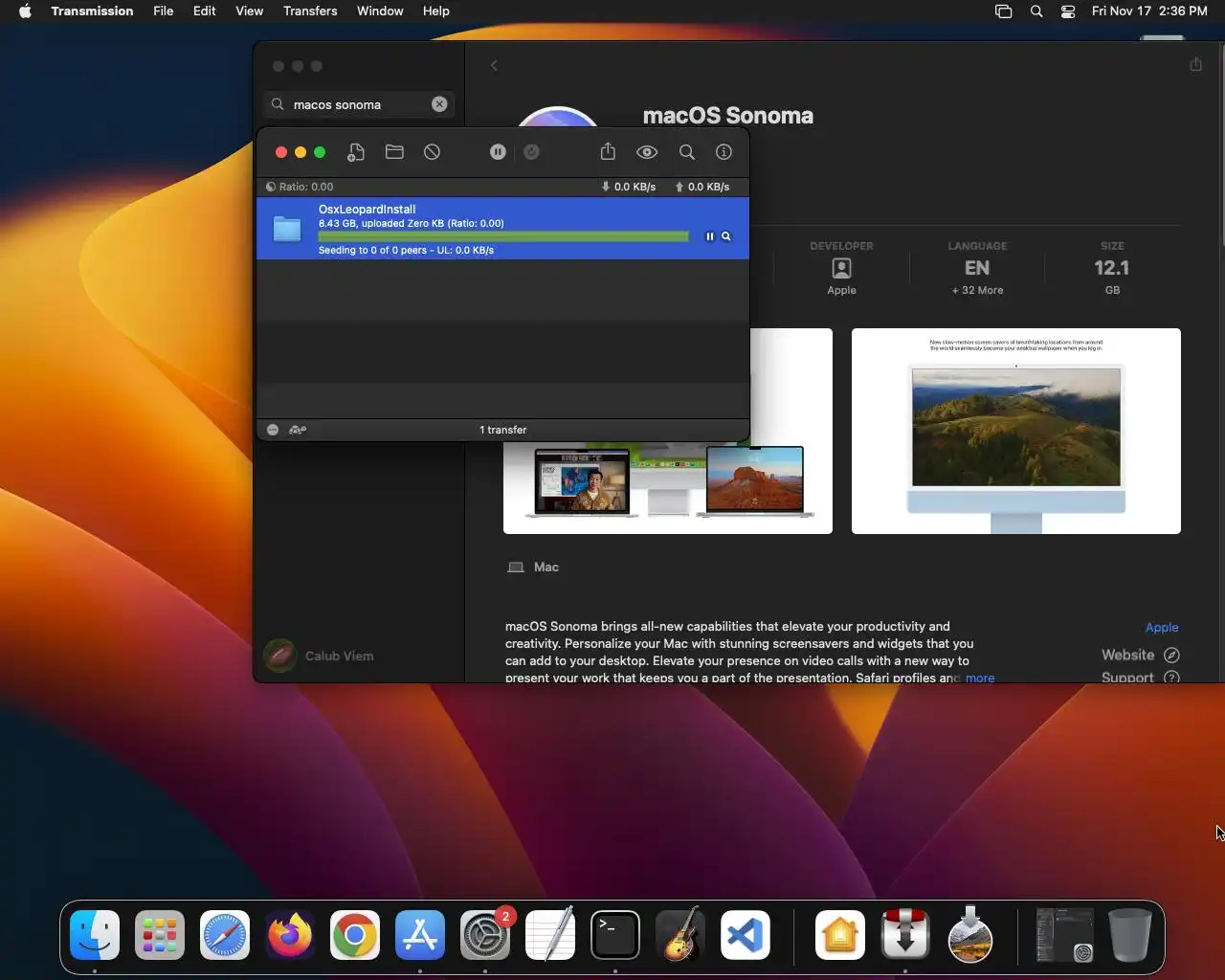Image resolution: width=1225 pixels, height=980 pixels.
Task: Launch Firefox from the Dock
Action: (290, 934)
